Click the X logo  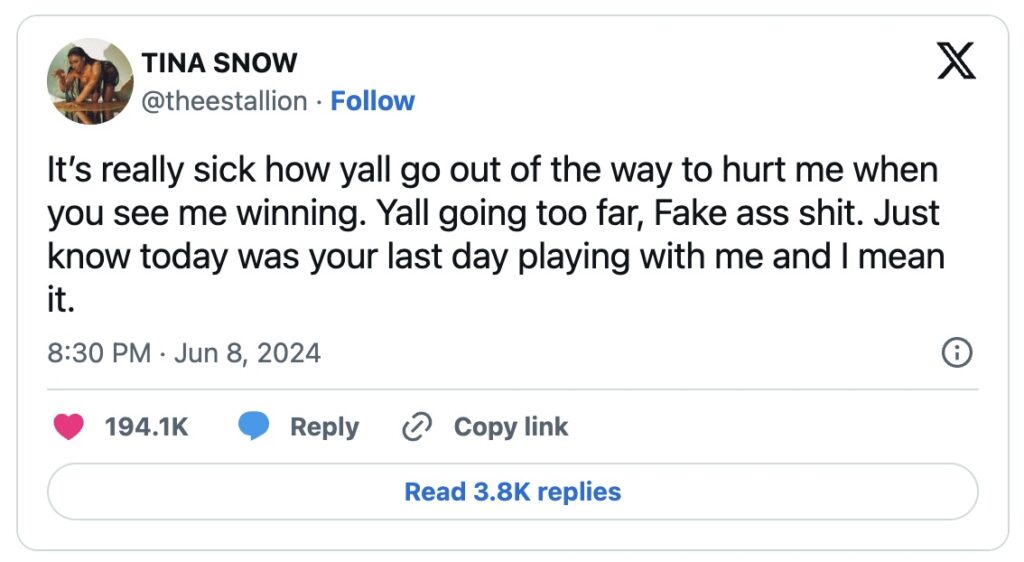(956, 63)
